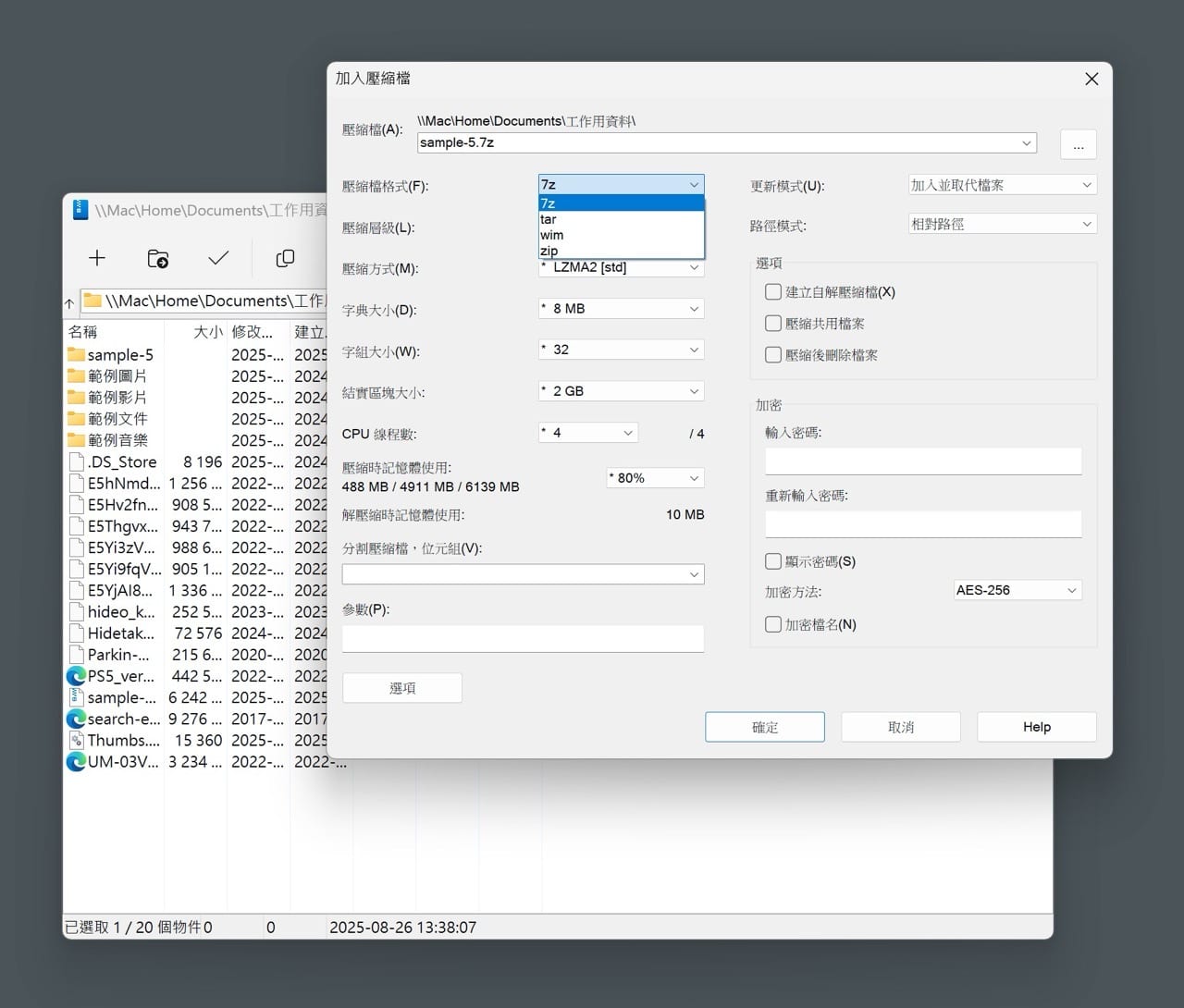
Task: Open the 結實區塊大小 2 GB dropdown
Action: click(621, 391)
